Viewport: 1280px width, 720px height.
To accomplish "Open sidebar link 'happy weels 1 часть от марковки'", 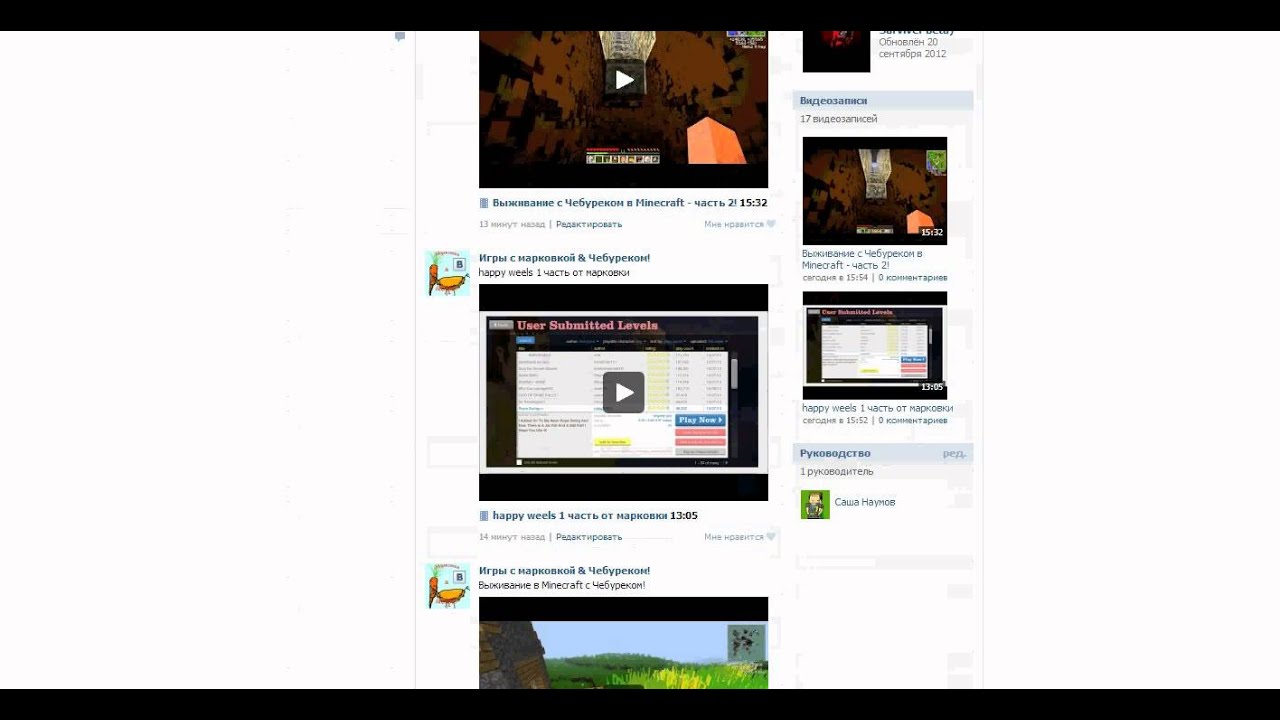I will pos(877,408).
